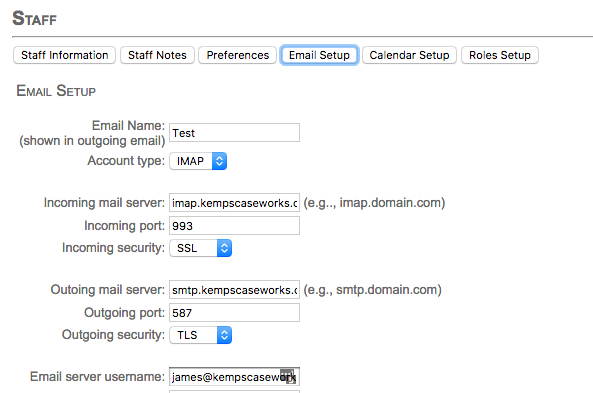593x393 pixels.
Task: Click the 'Incoming mail server:' label
Action: coord(104,203)
